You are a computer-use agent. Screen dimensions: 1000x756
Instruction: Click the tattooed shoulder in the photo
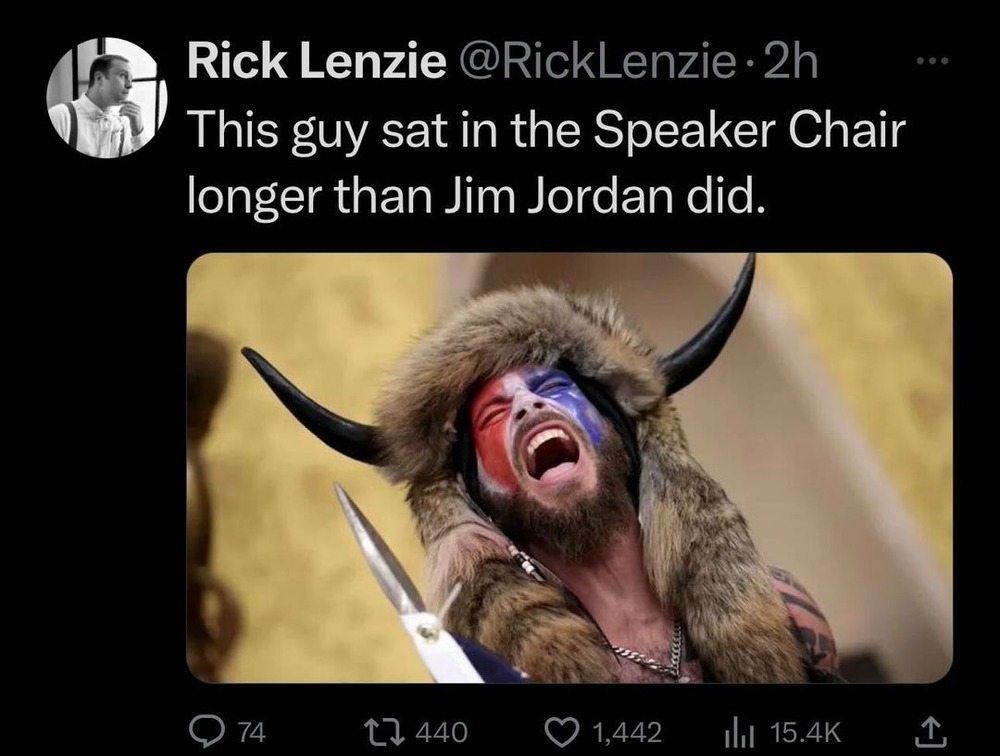tap(805, 619)
